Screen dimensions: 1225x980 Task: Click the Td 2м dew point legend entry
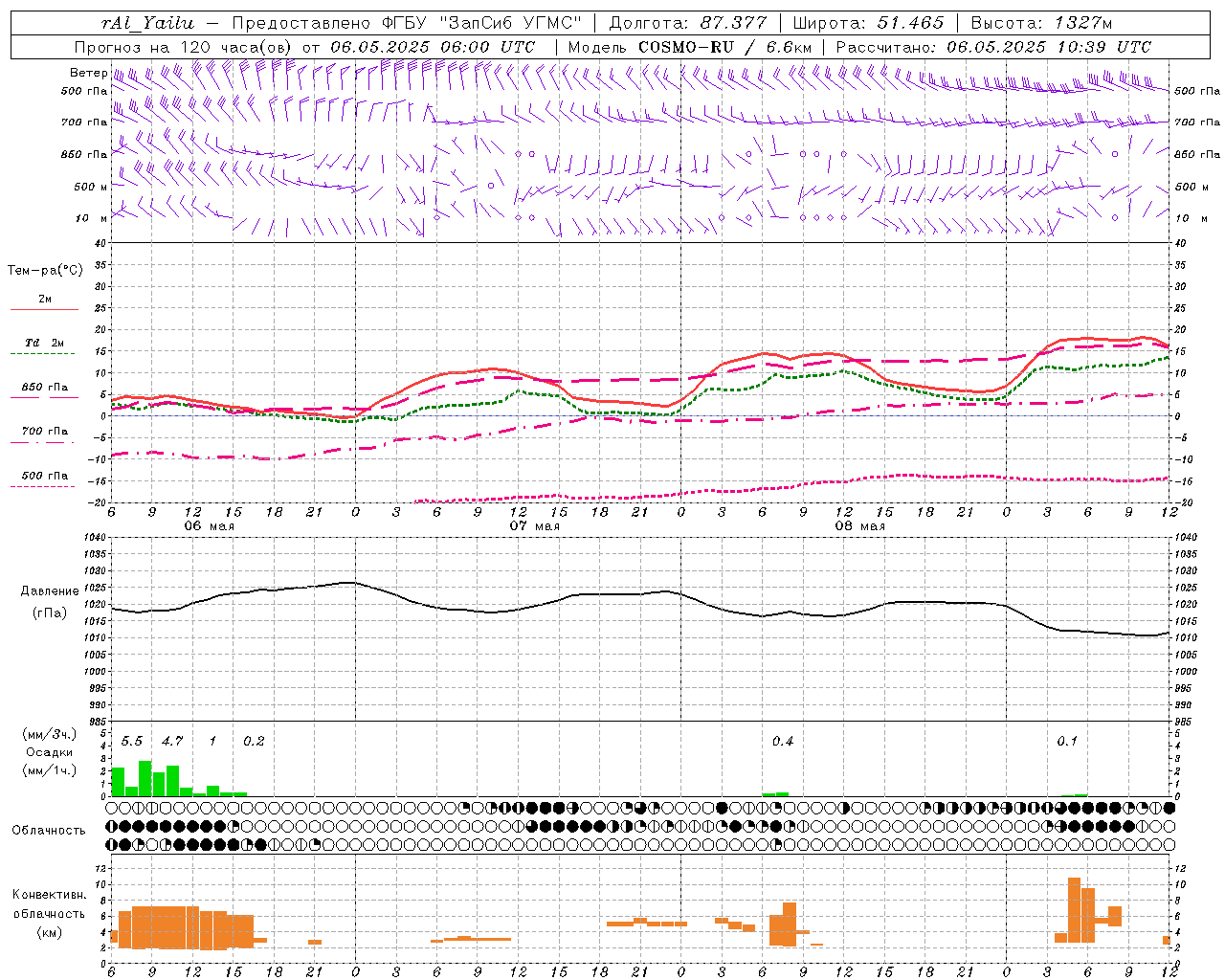point(45,343)
